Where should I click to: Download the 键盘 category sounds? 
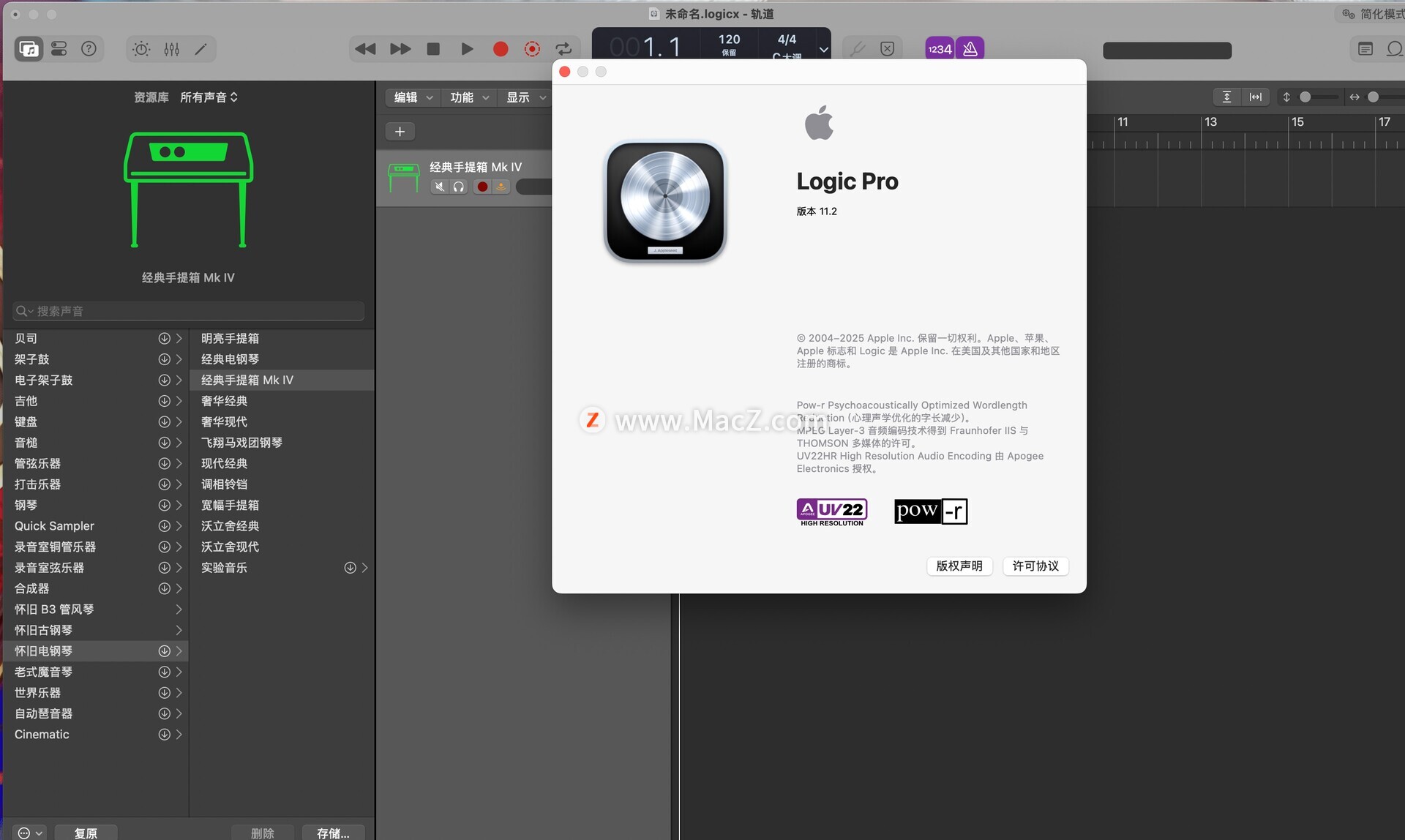(164, 422)
